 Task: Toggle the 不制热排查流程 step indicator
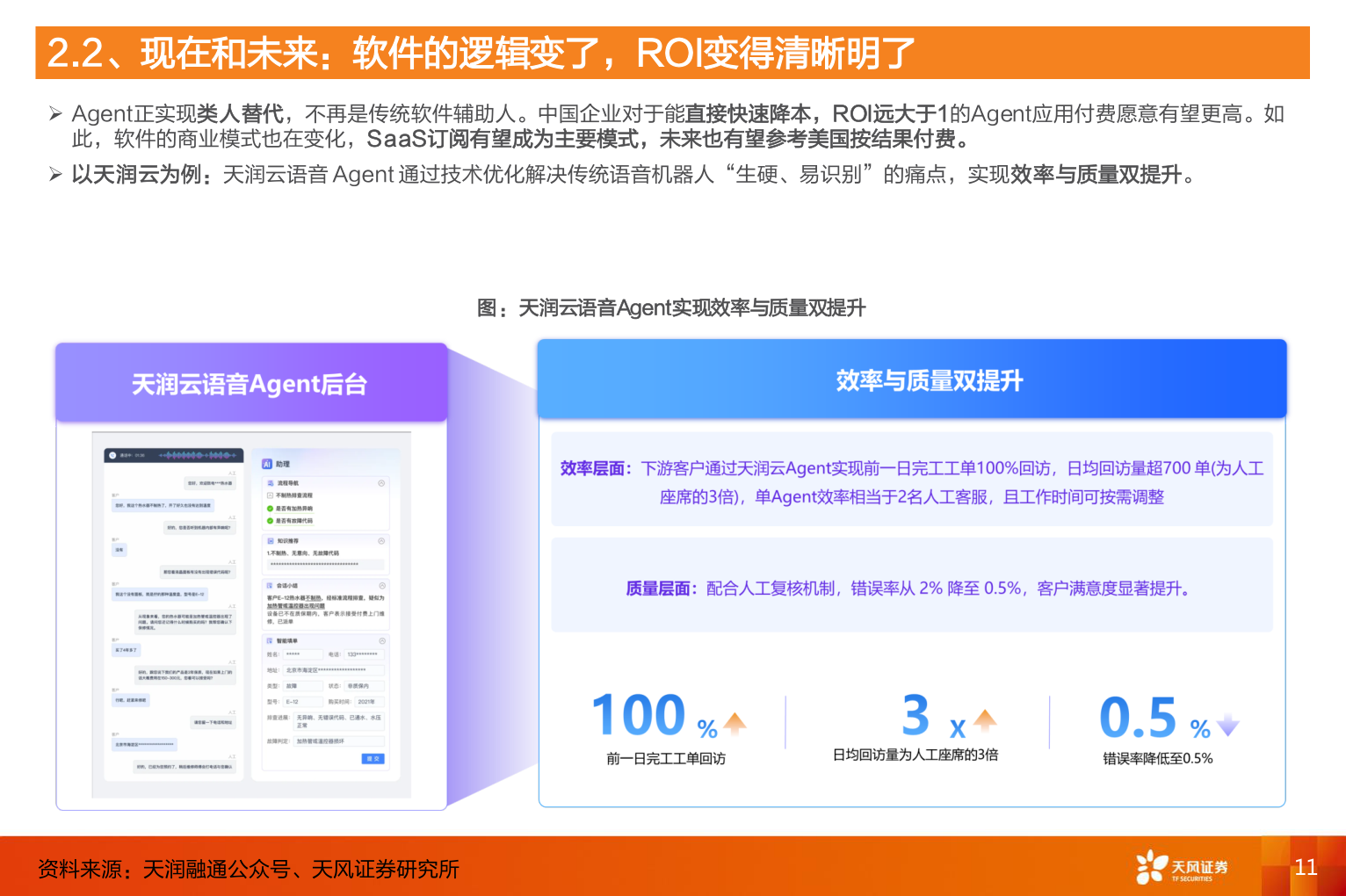[x=270, y=495]
